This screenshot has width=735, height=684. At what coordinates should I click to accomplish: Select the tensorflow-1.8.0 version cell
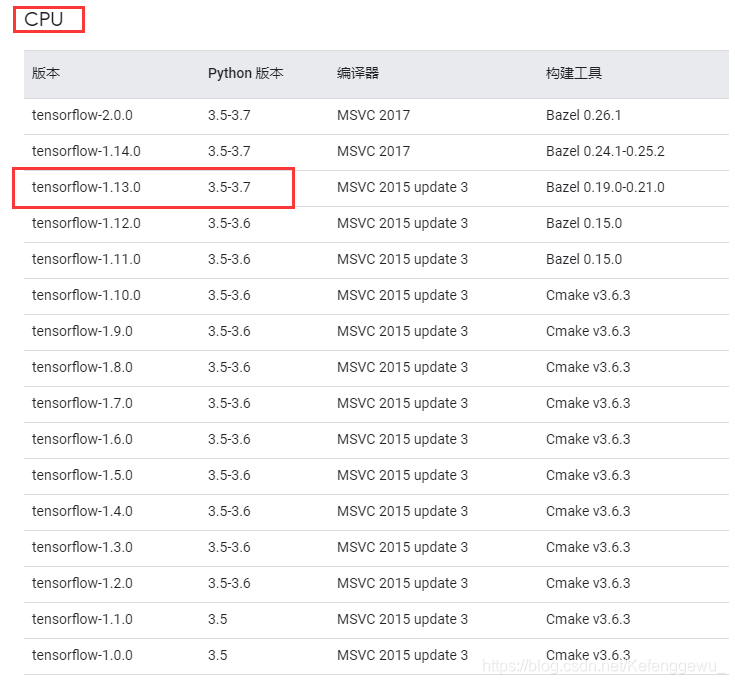click(82, 367)
